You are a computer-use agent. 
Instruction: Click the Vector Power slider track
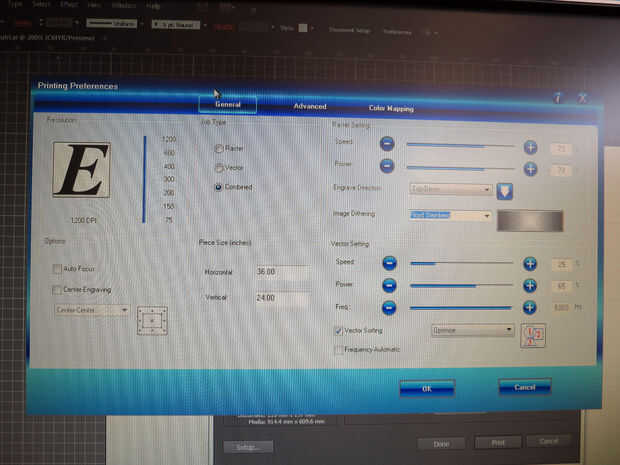[x=461, y=285]
